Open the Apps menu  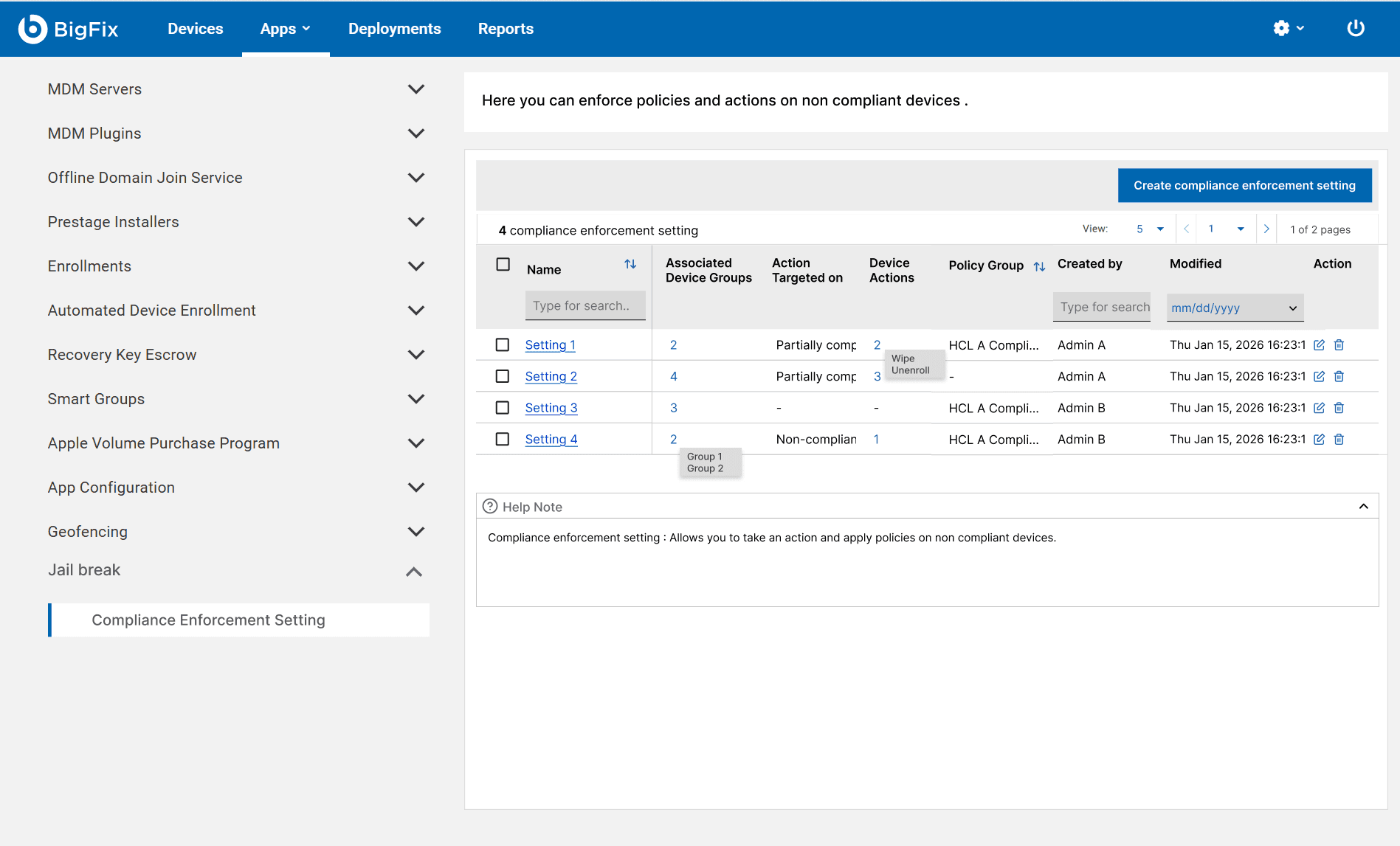(x=286, y=29)
